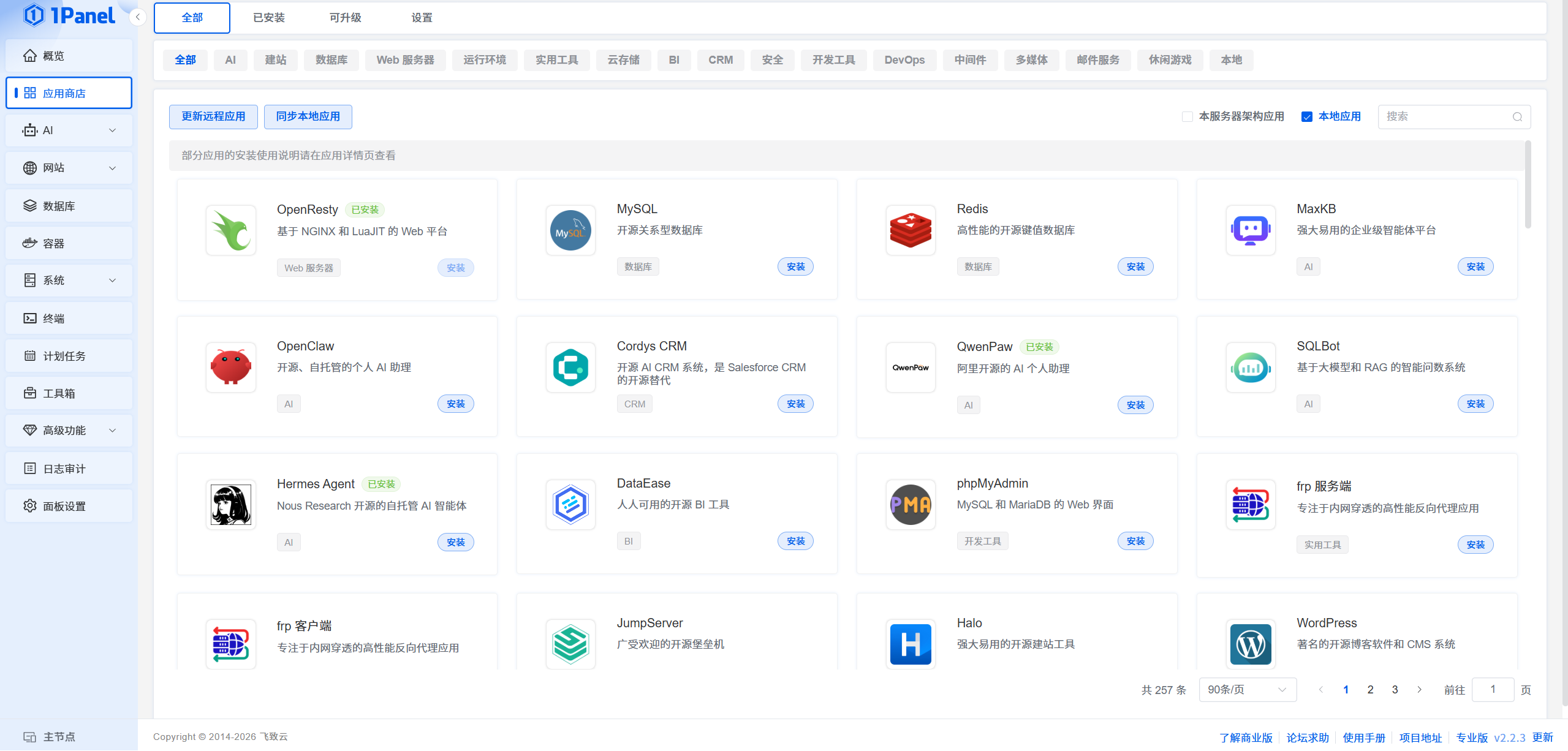Collapse the sidebar with the arrow button

[x=138, y=17]
